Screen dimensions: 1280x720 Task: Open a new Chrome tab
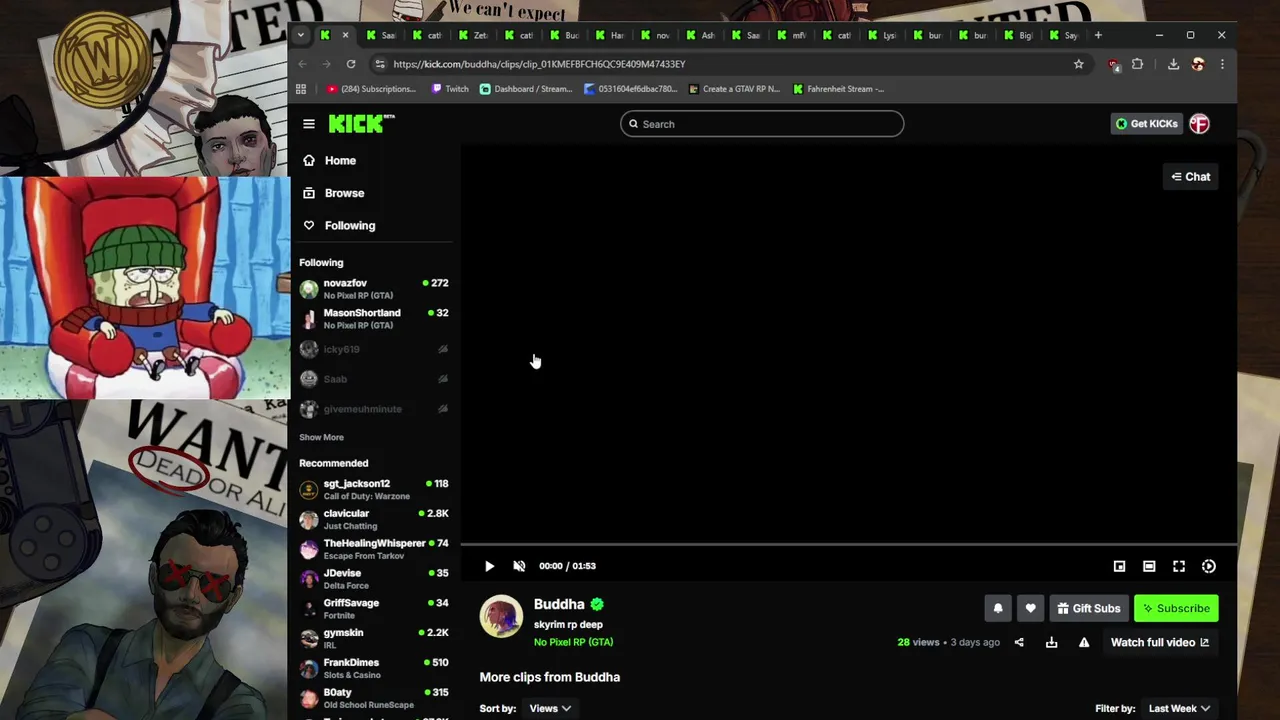[x=1098, y=35]
